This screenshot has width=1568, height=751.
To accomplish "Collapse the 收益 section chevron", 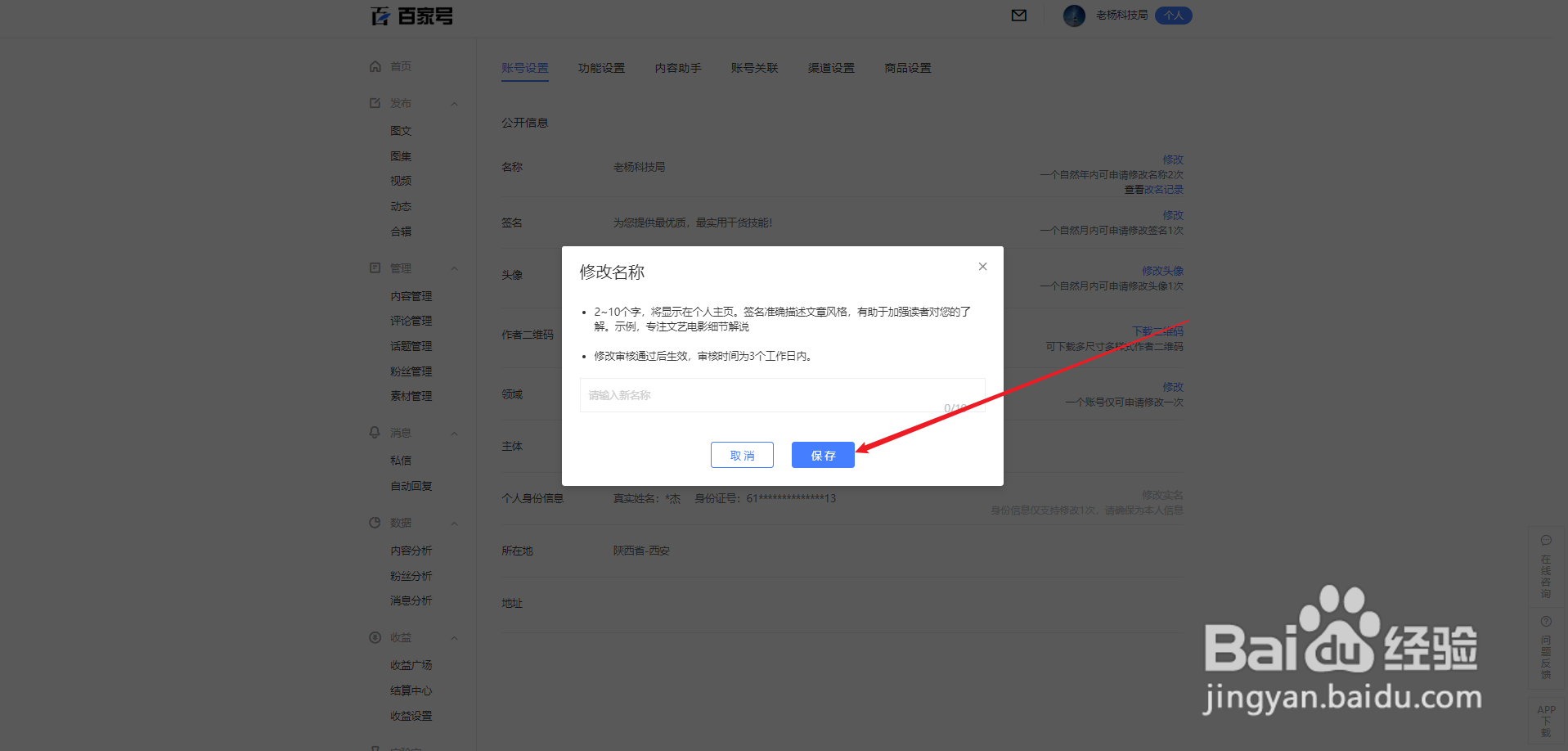I will [455, 638].
